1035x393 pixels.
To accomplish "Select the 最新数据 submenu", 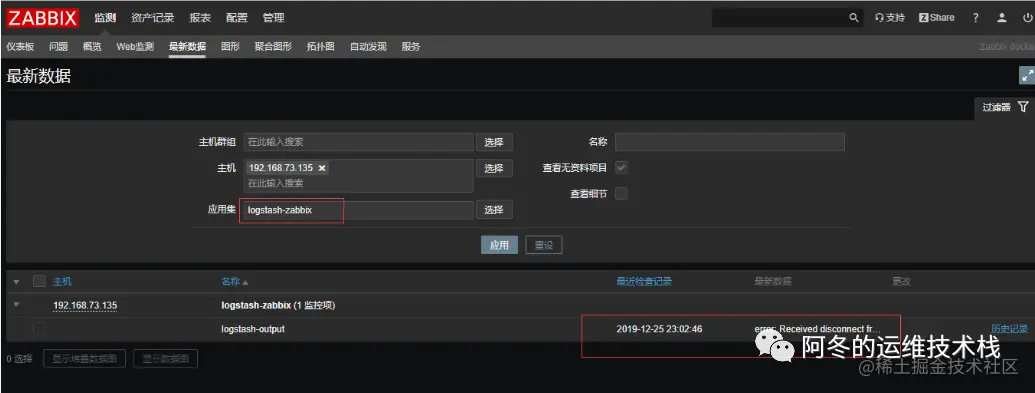I will (x=187, y=46).
